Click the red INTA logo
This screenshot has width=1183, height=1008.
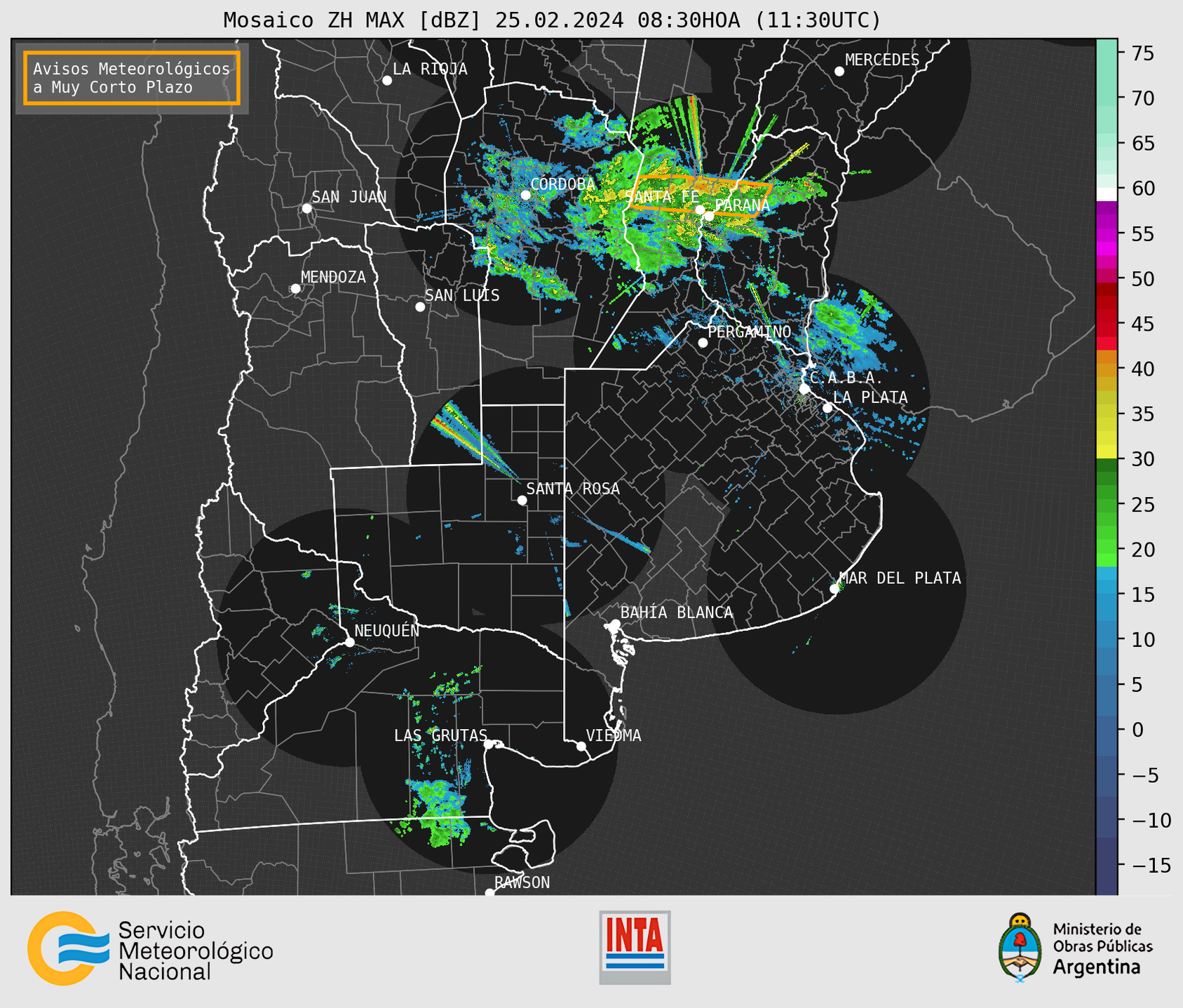pos(635,947)
